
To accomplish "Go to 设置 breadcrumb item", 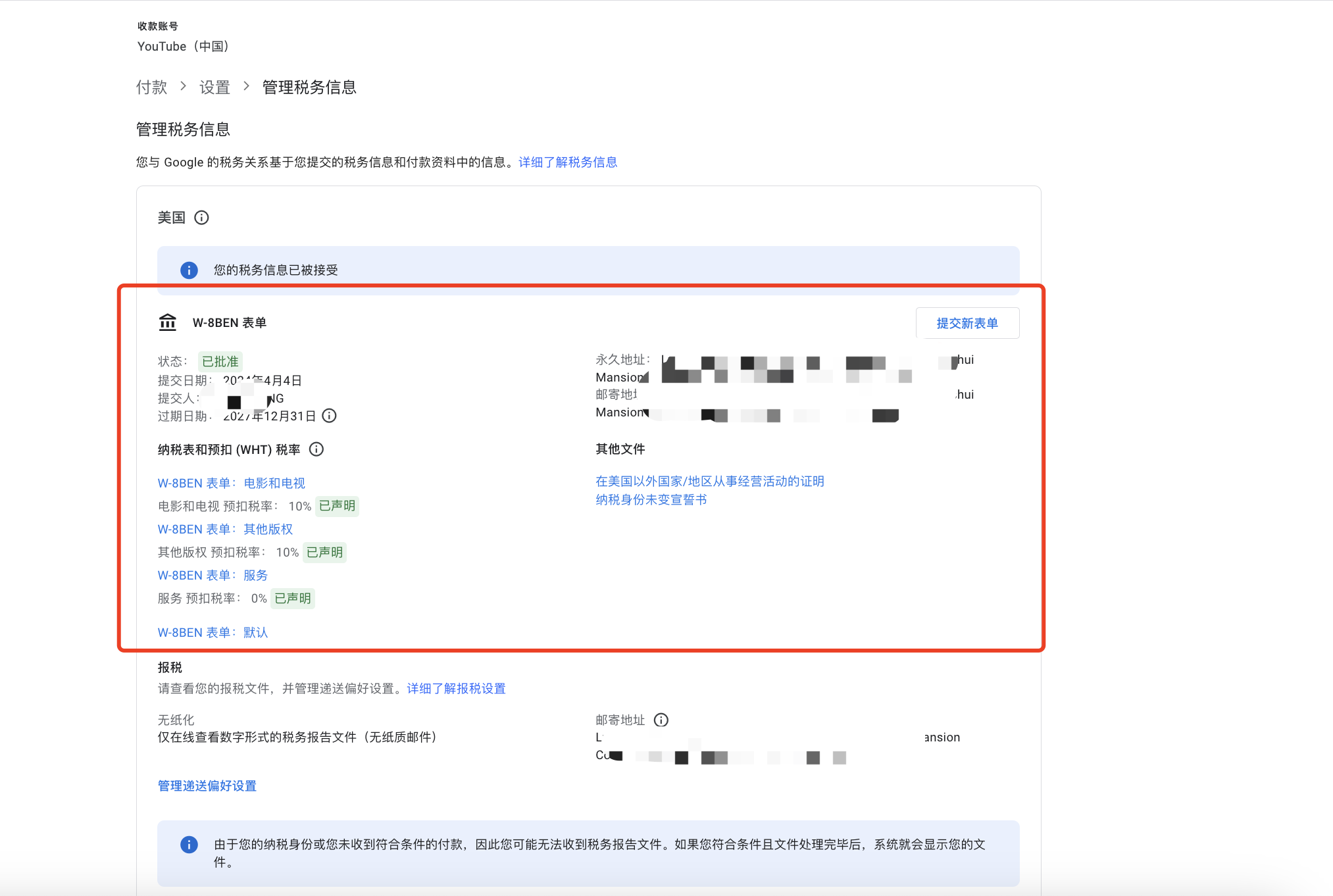I will [214, 87].
